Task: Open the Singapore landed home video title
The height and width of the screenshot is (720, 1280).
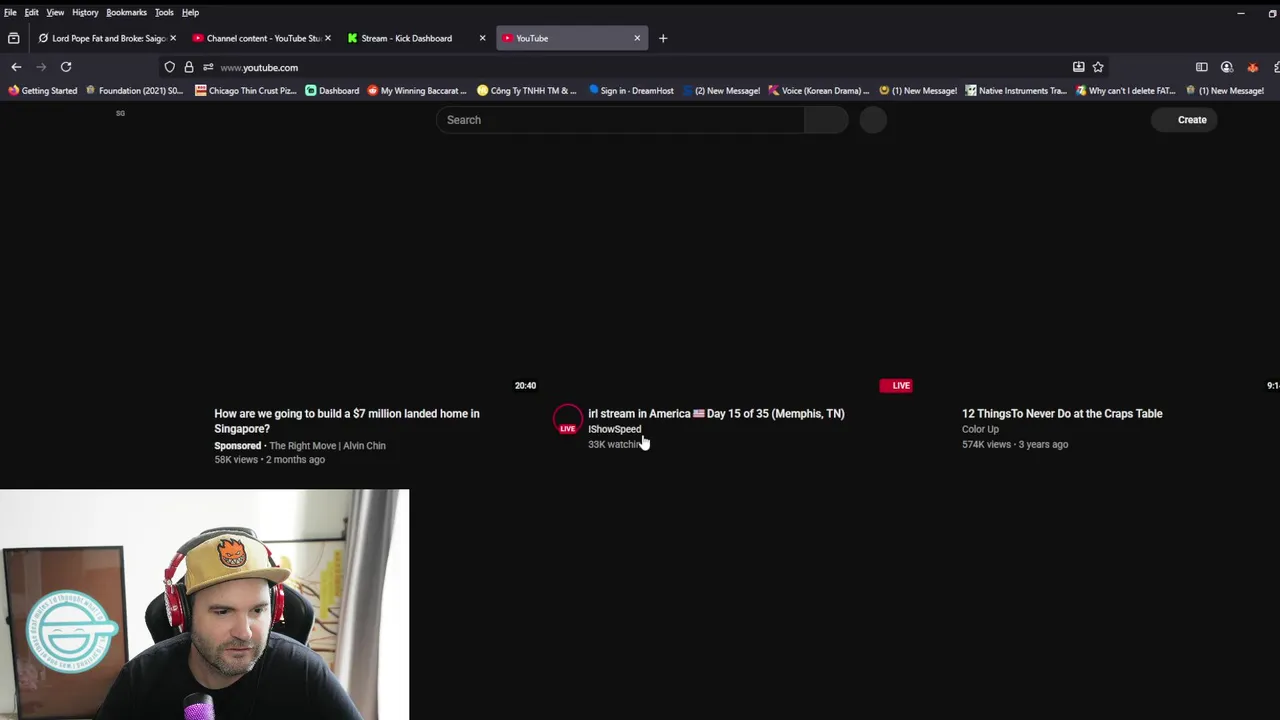Action: 347,421
